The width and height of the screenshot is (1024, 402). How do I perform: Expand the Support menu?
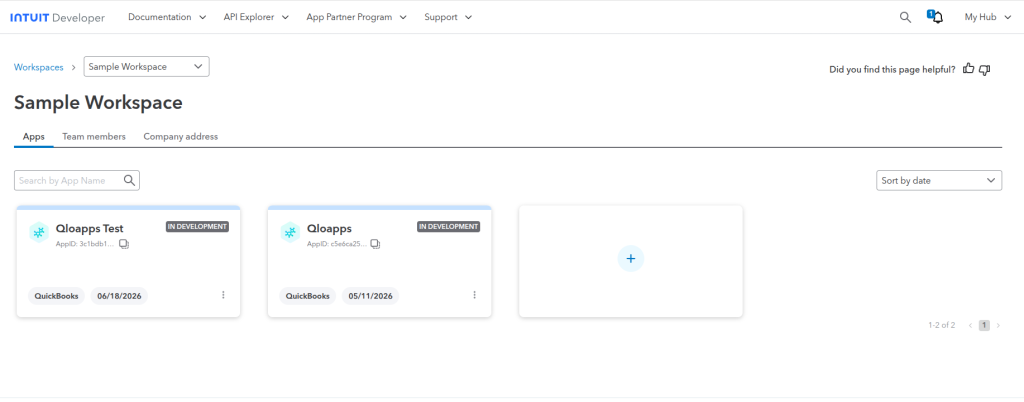[448, 17]
